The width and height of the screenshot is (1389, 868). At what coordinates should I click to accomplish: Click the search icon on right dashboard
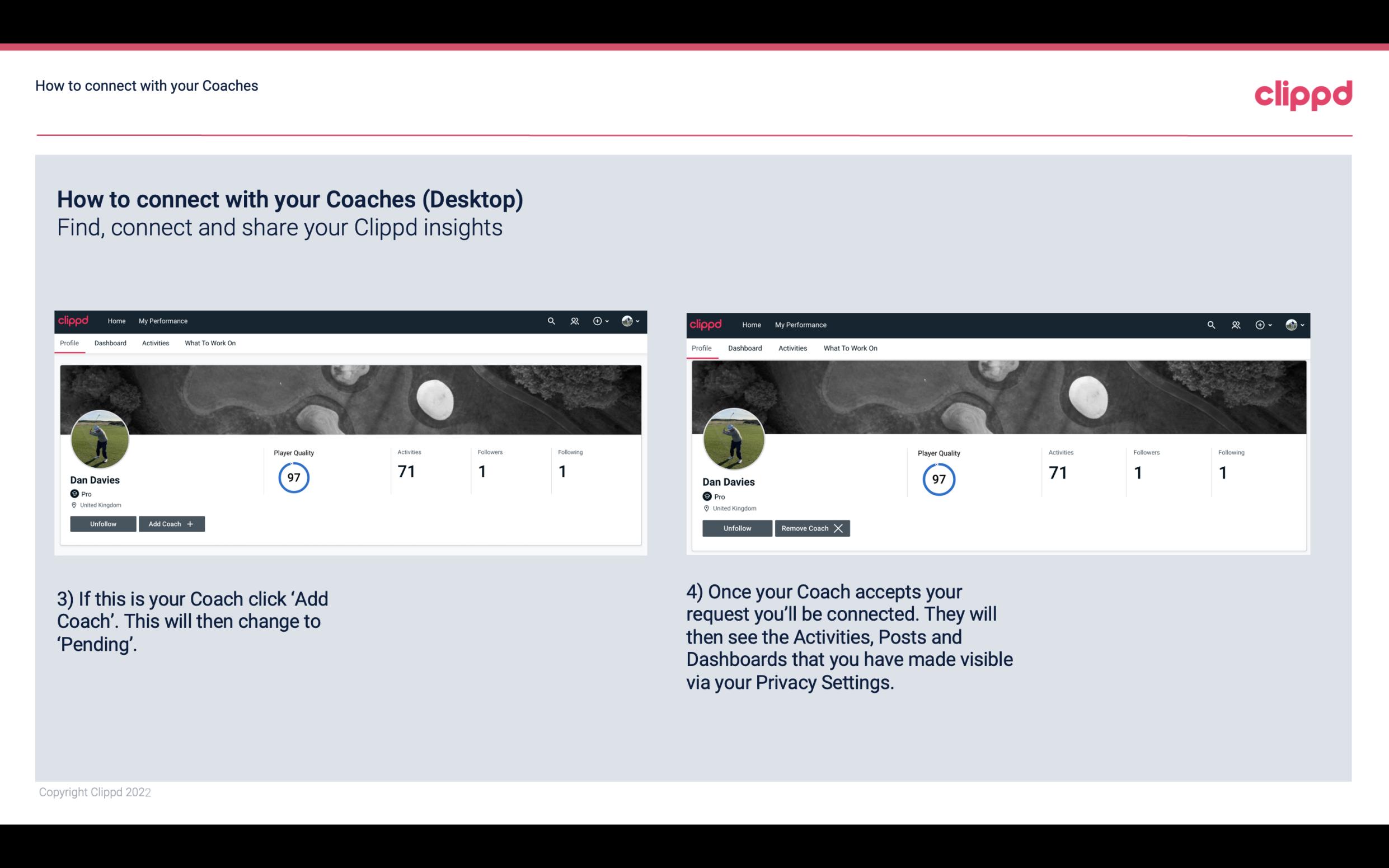click(1210, 324)
